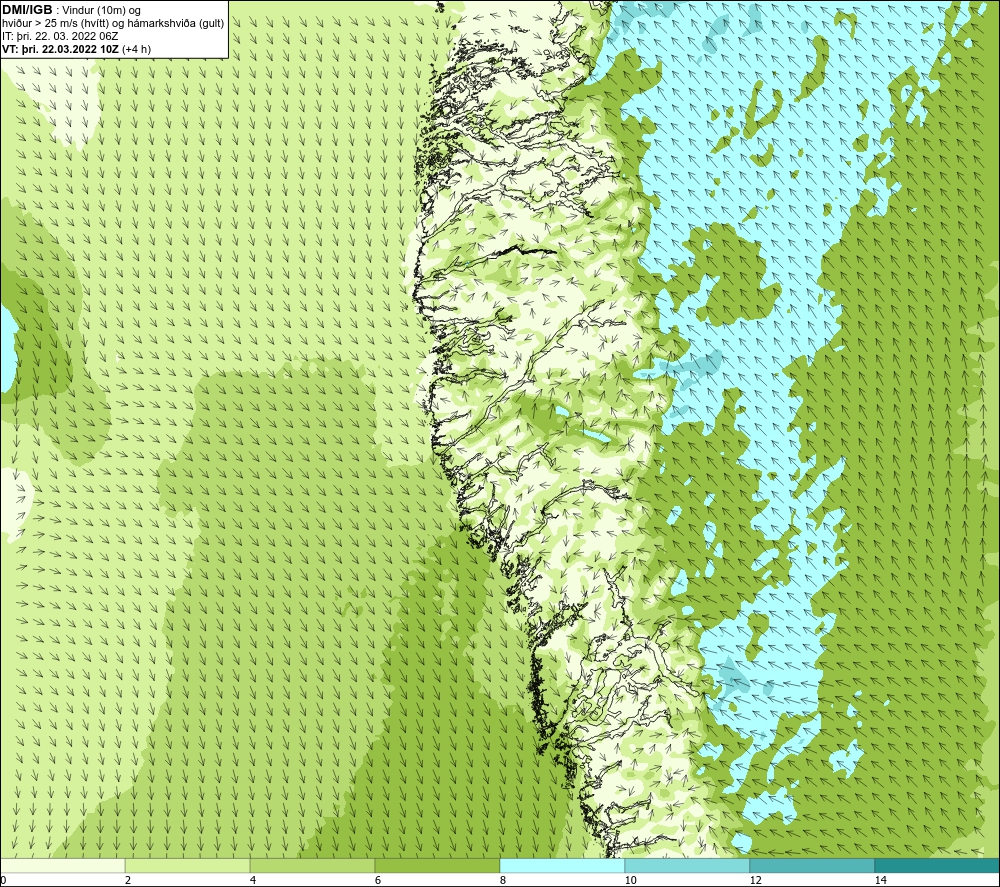Click the 8–10 m/s light cyan swatch
This screenshot has height=887, width=1000.
click(562, 865)
